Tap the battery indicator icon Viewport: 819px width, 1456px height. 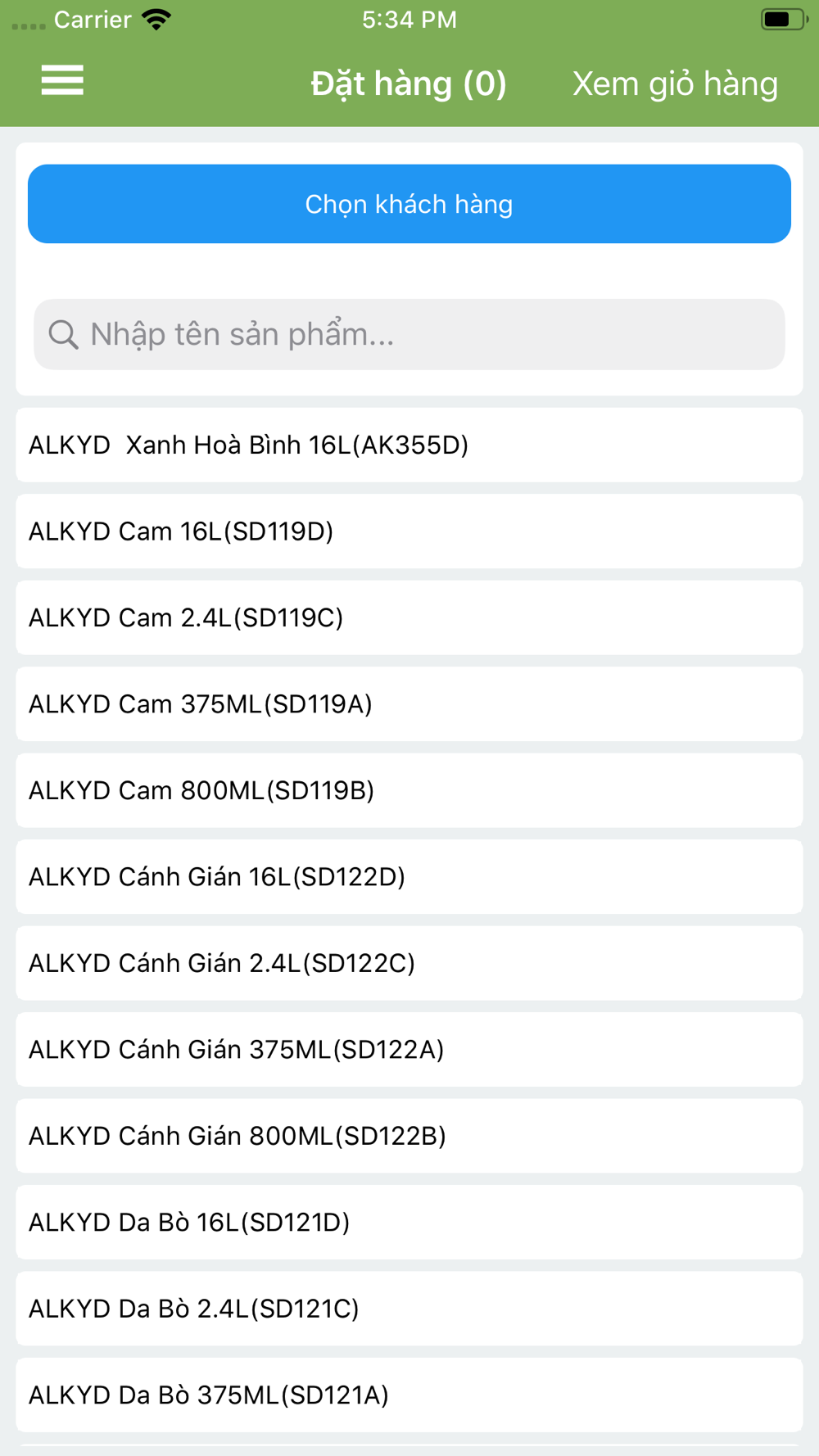coord(783,20)
